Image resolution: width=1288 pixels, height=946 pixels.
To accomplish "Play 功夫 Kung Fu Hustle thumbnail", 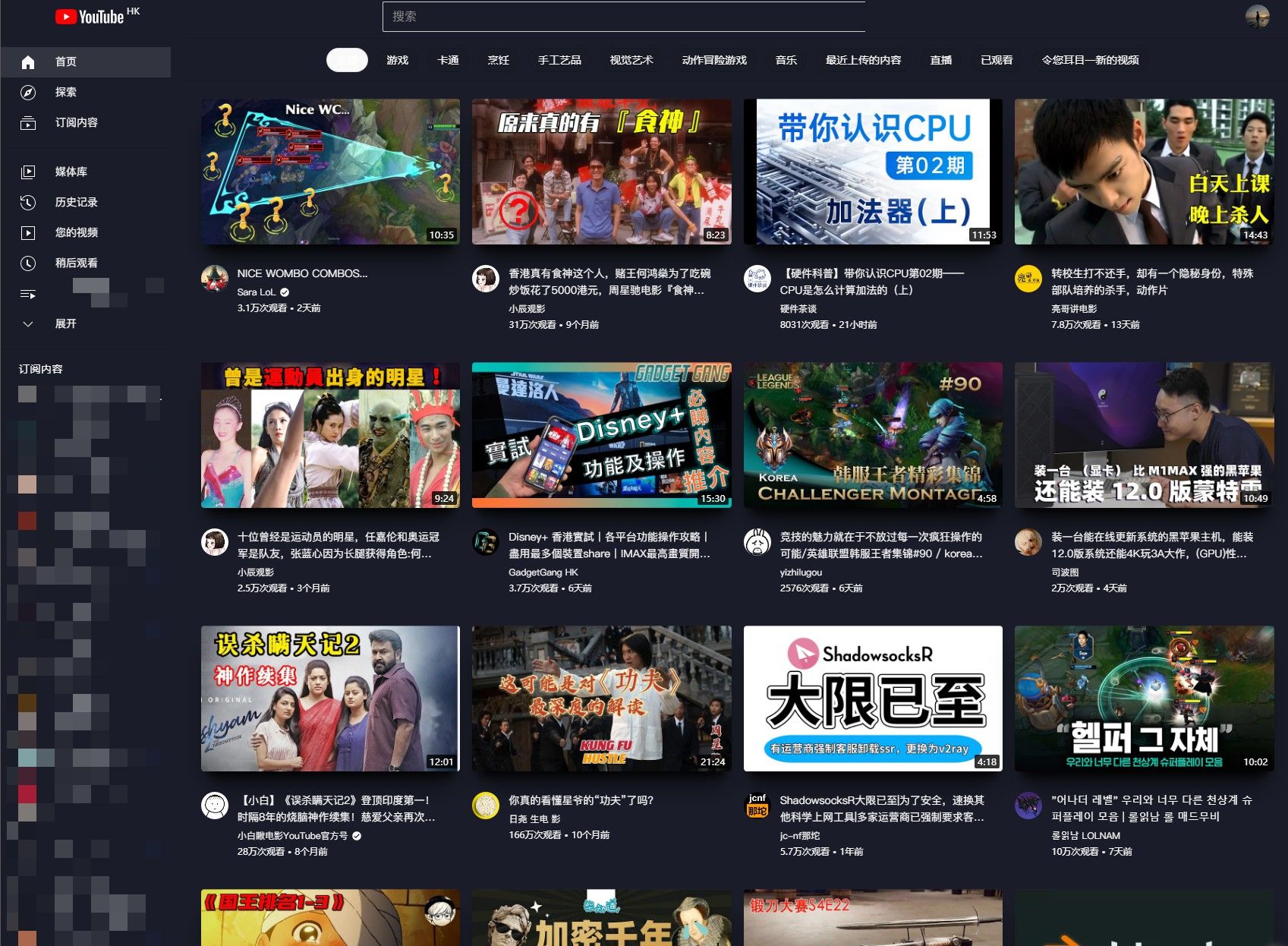I will [601, 698].
